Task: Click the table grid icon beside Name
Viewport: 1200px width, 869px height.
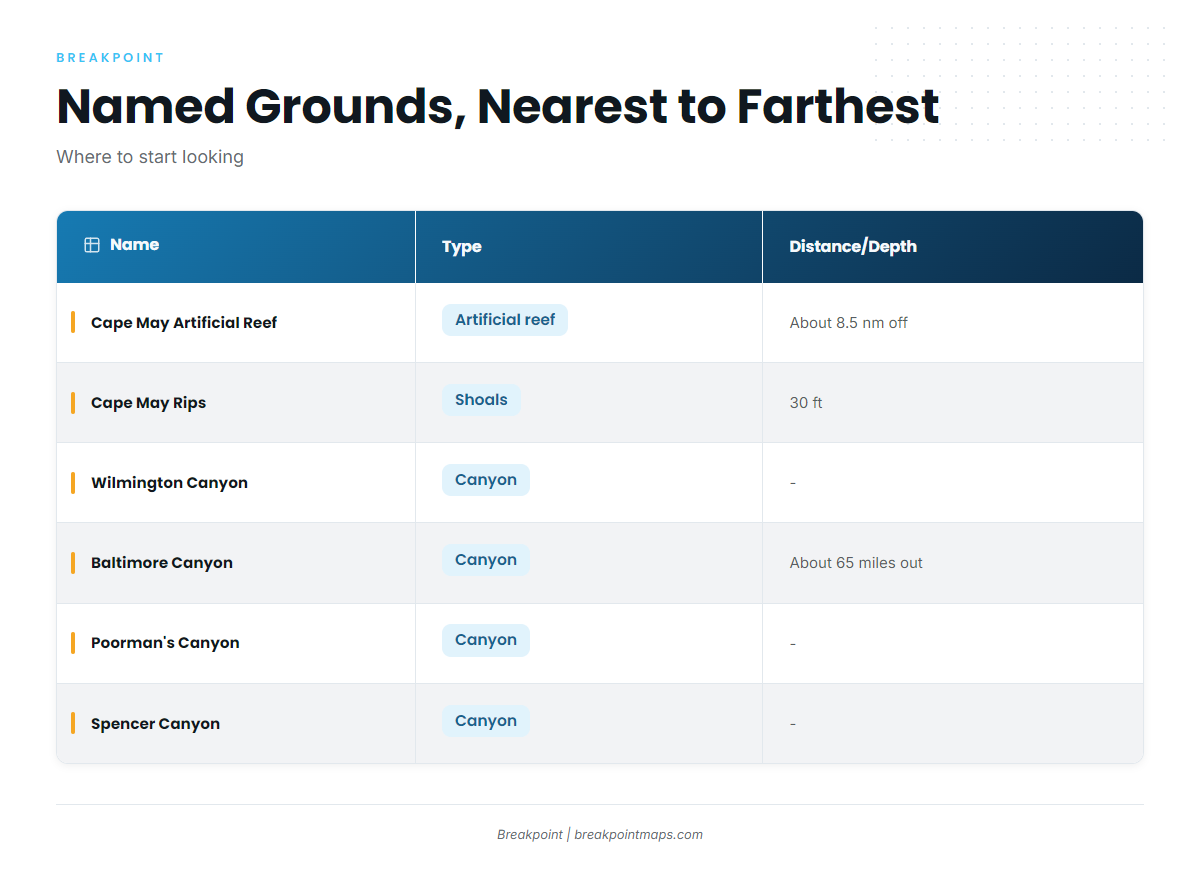Action: pyautogui.click(x=92, y=245)
